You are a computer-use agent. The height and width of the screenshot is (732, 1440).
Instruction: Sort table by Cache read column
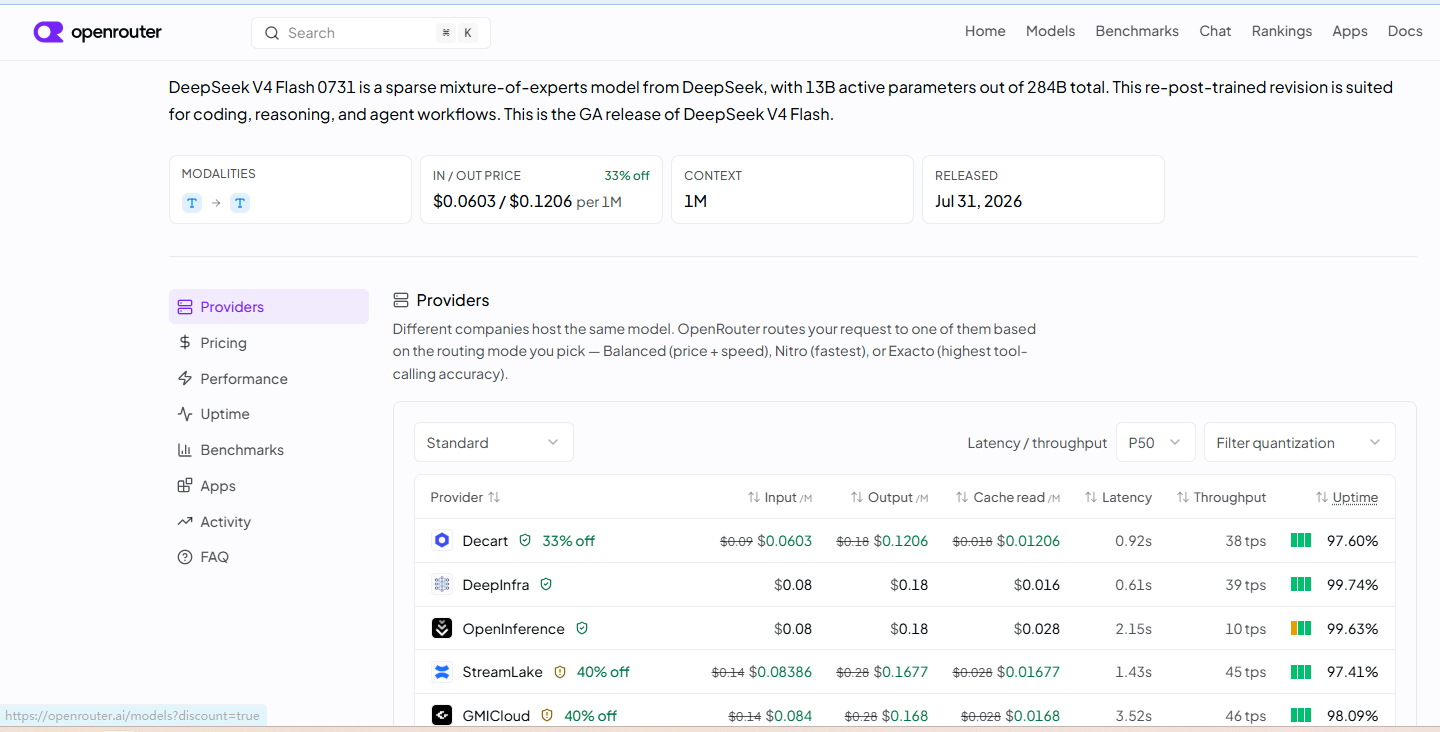tap(1007, 497)
